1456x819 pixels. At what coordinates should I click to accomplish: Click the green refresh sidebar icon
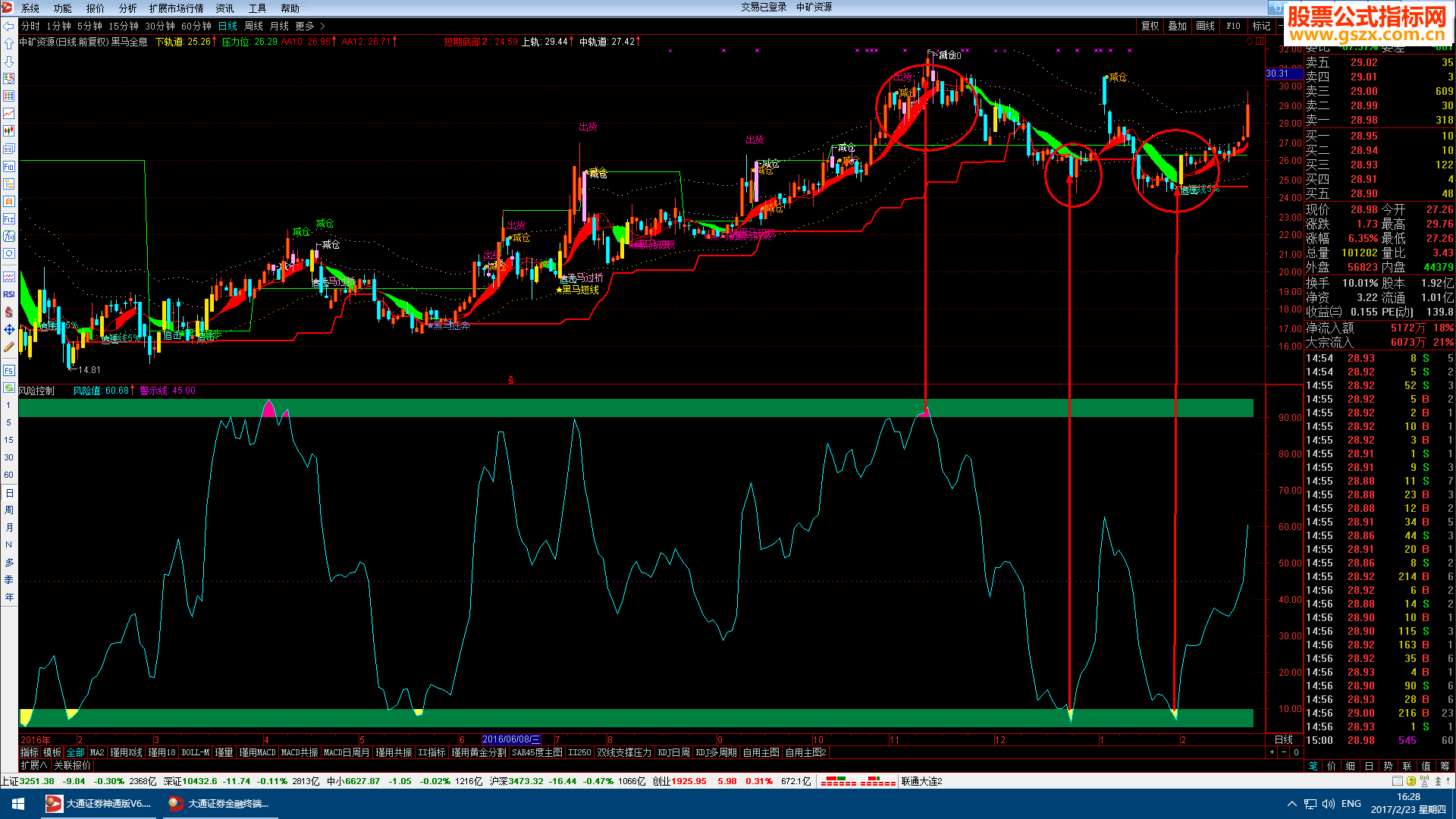[8, 388]
